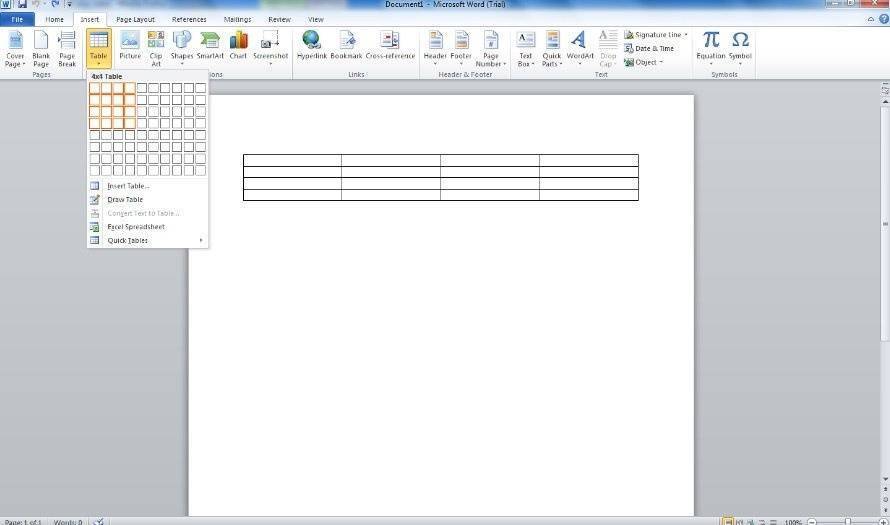
Task: Insert a Hyperlink
Action: (x=312, y=45)
